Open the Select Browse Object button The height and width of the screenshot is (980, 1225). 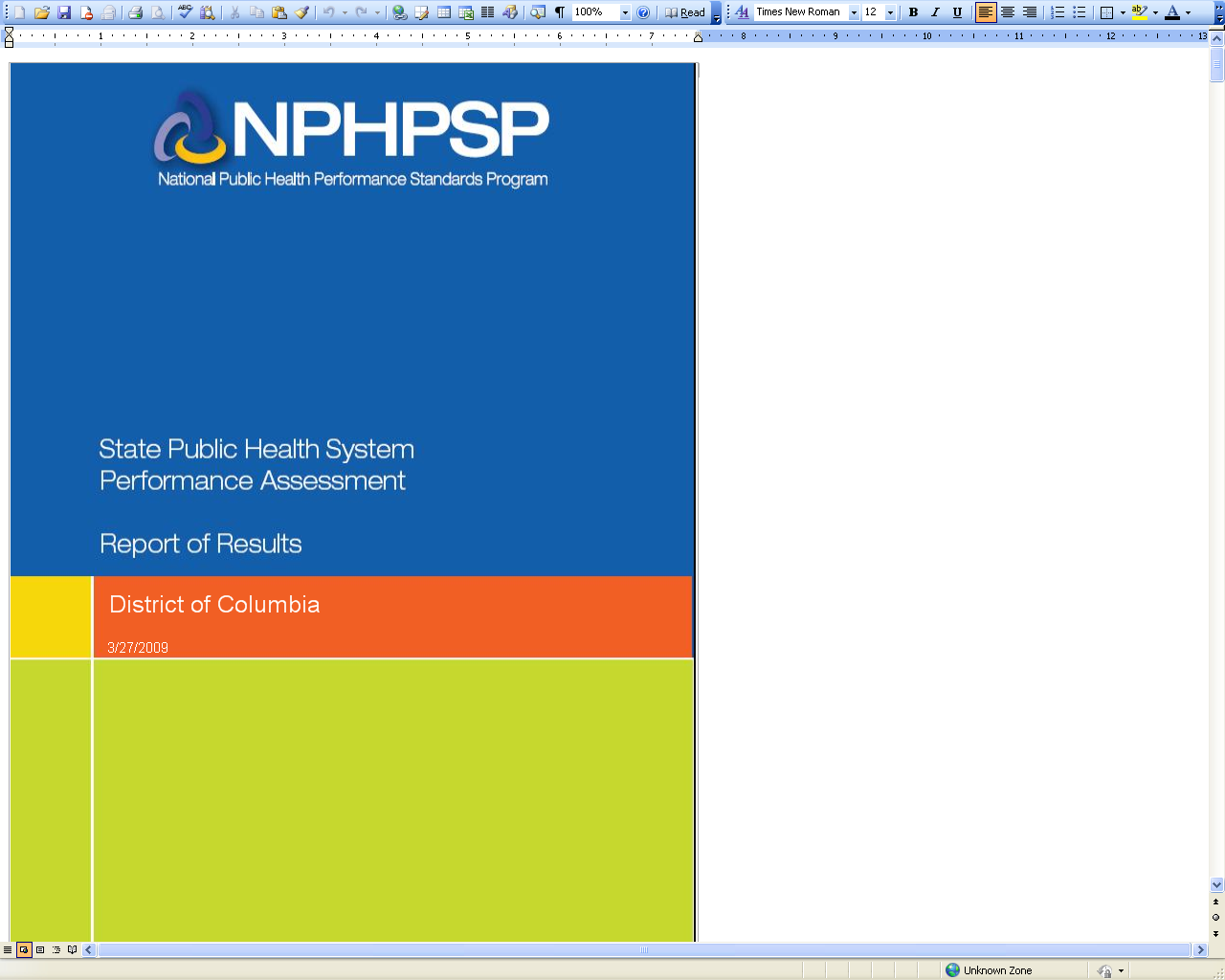coord(1216,917)
